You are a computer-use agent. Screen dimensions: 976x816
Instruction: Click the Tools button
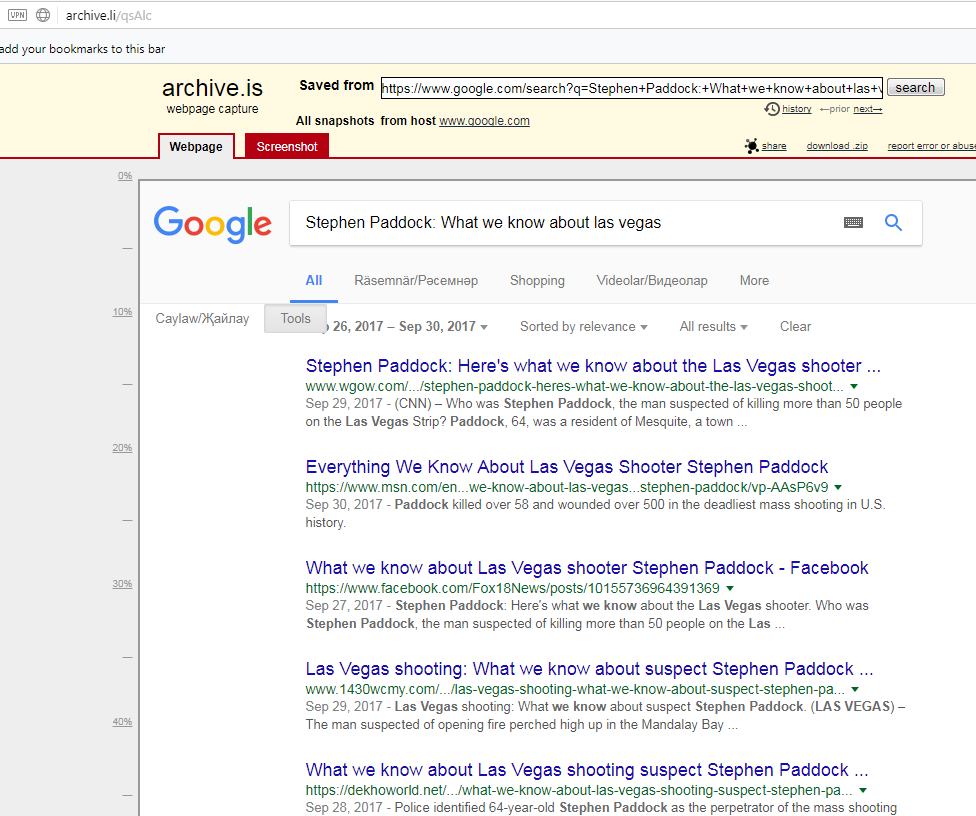coord(296,319)
